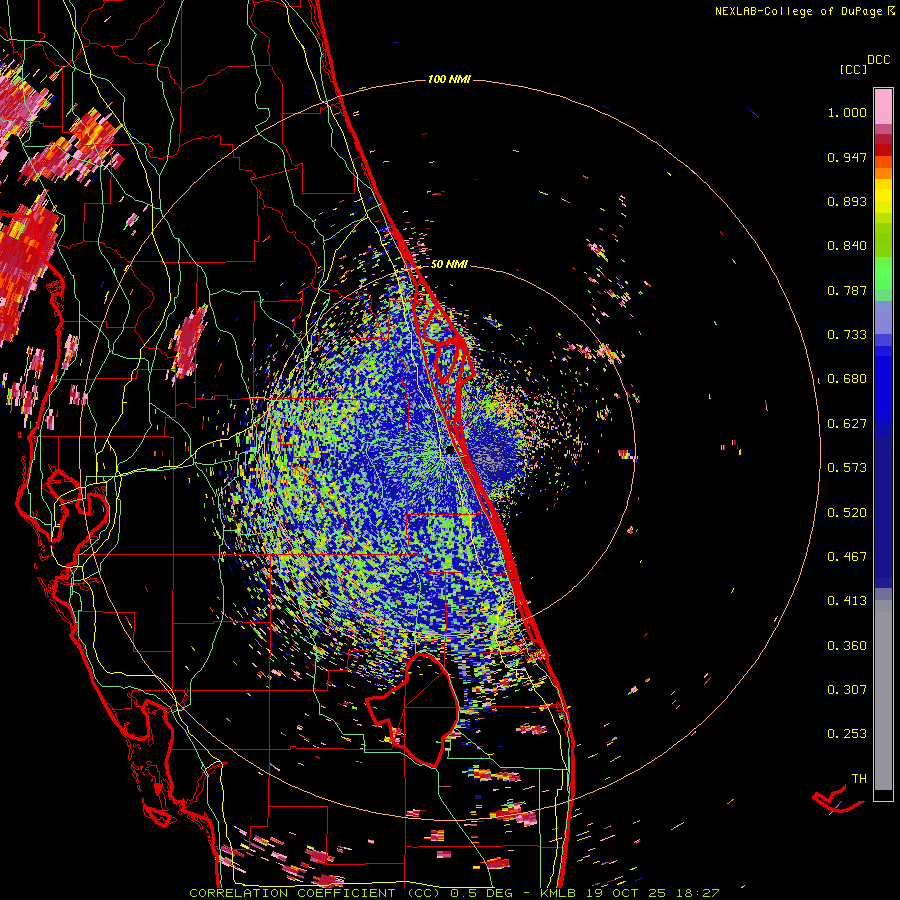Viewport: 900px width, 900px height.
Task: Click the 0.573 colorbar value
Action: coord(847,468)
